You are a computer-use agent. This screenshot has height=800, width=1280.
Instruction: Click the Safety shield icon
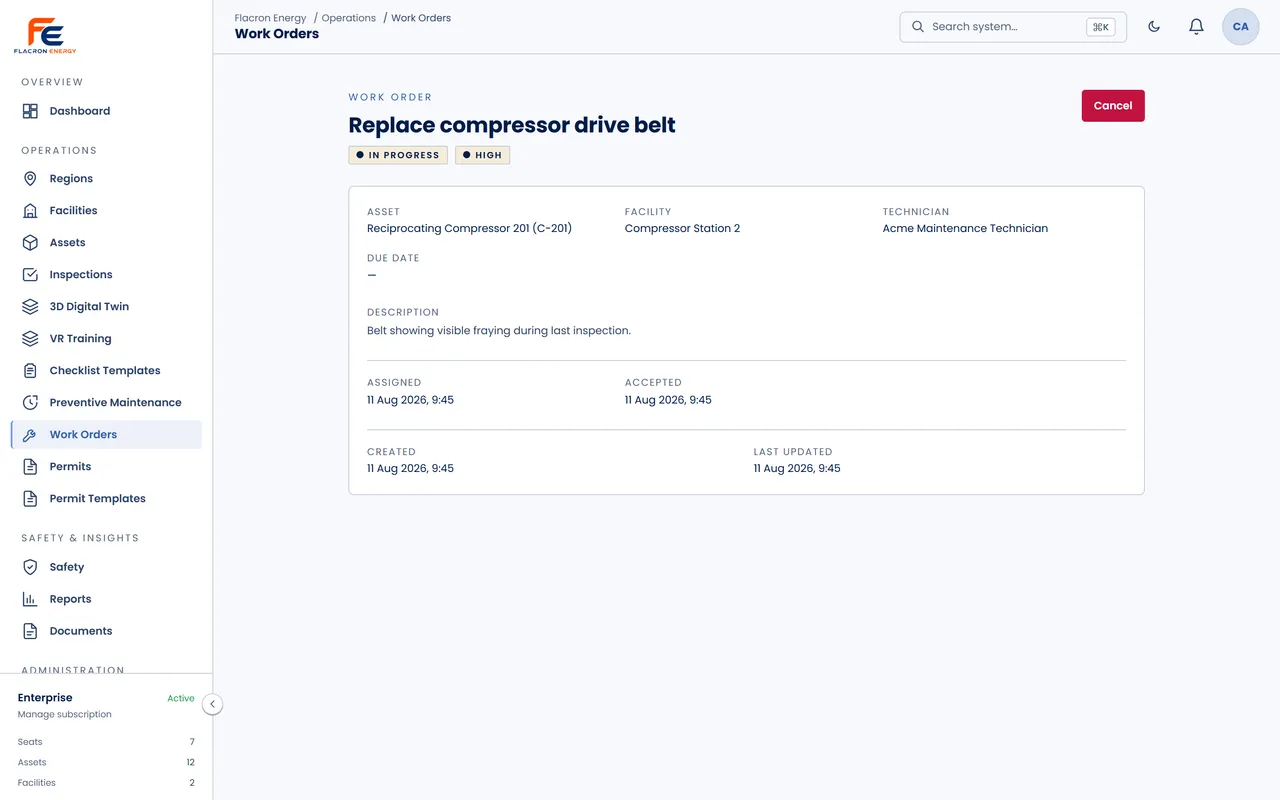tap(30, 567)
